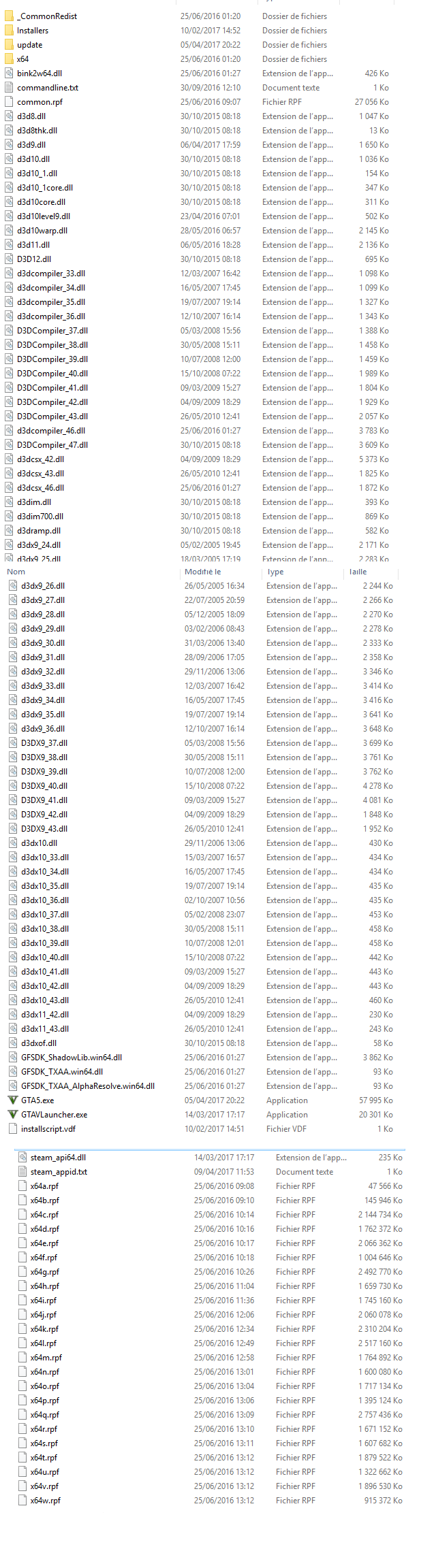Sort by the Nom column header

pyautogui.click(x=16, y=572)
